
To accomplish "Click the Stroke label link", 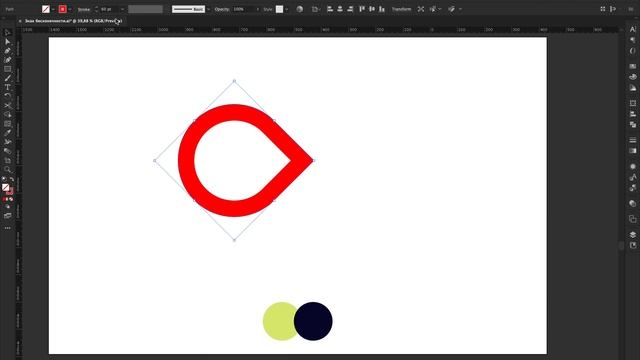I will [84, 9].
